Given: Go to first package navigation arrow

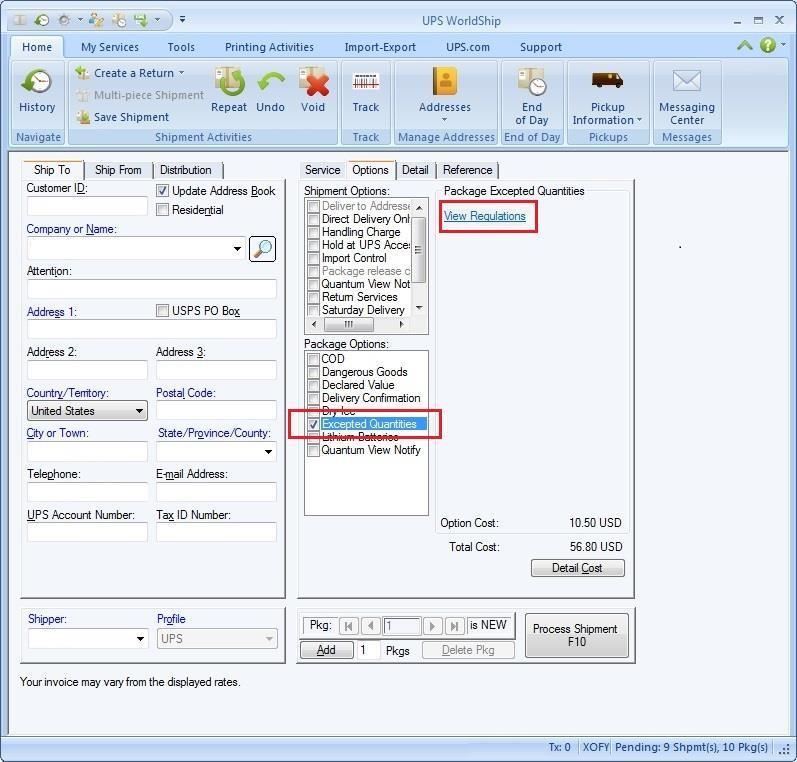Looking at the screenshot, I should coord(349,626).
